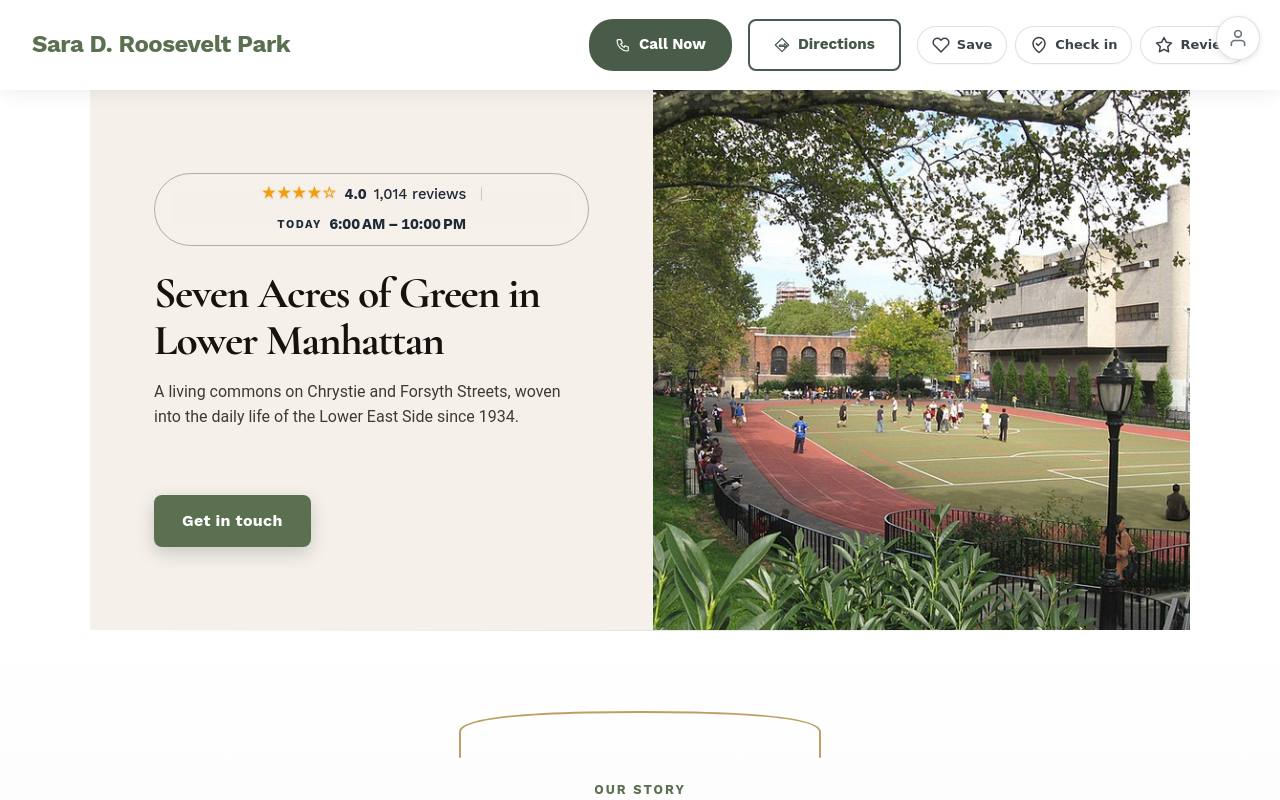Image resolution: width=1280 pixels, height=800 pixels.
Task: Click the heart icon beside Save
Action: coord(941,45)
